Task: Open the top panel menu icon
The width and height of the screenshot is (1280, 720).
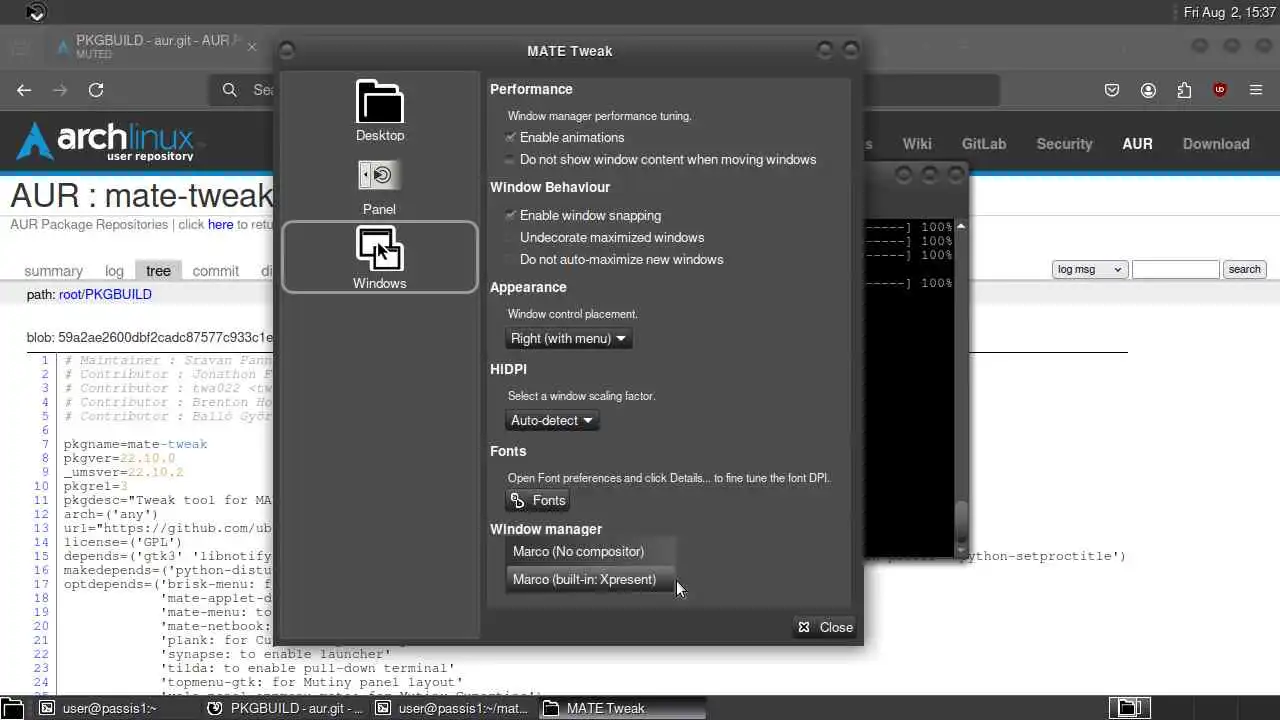Action: coord(36,12)
